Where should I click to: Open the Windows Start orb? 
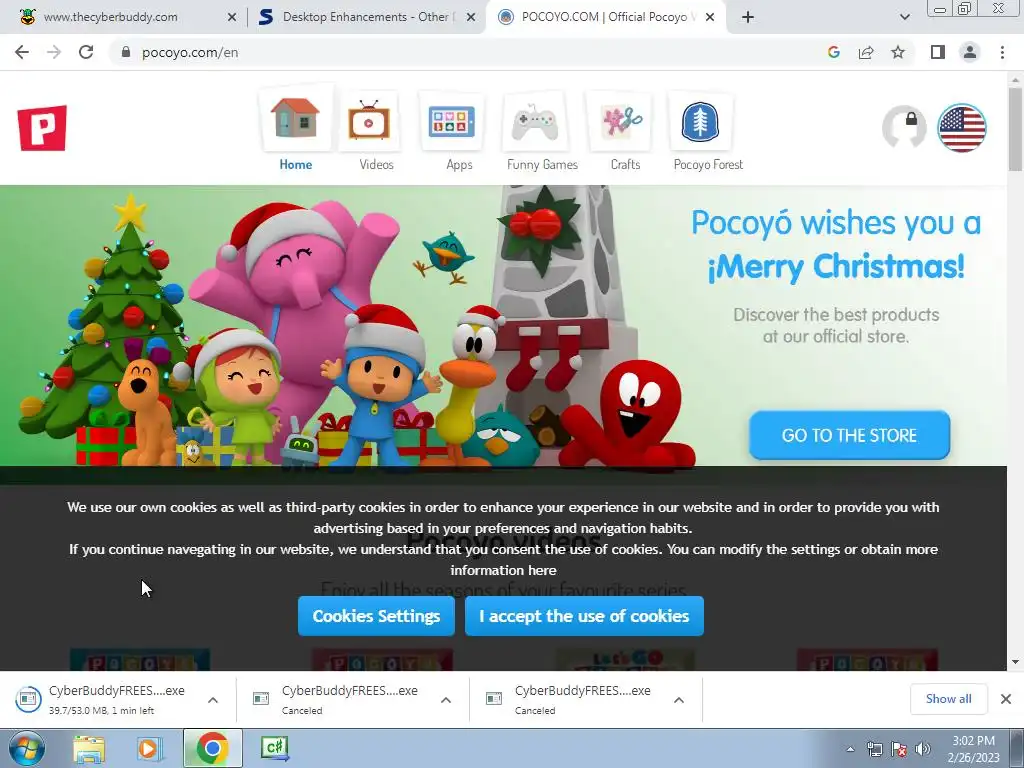pyautogui.click(x=26, y=748)
